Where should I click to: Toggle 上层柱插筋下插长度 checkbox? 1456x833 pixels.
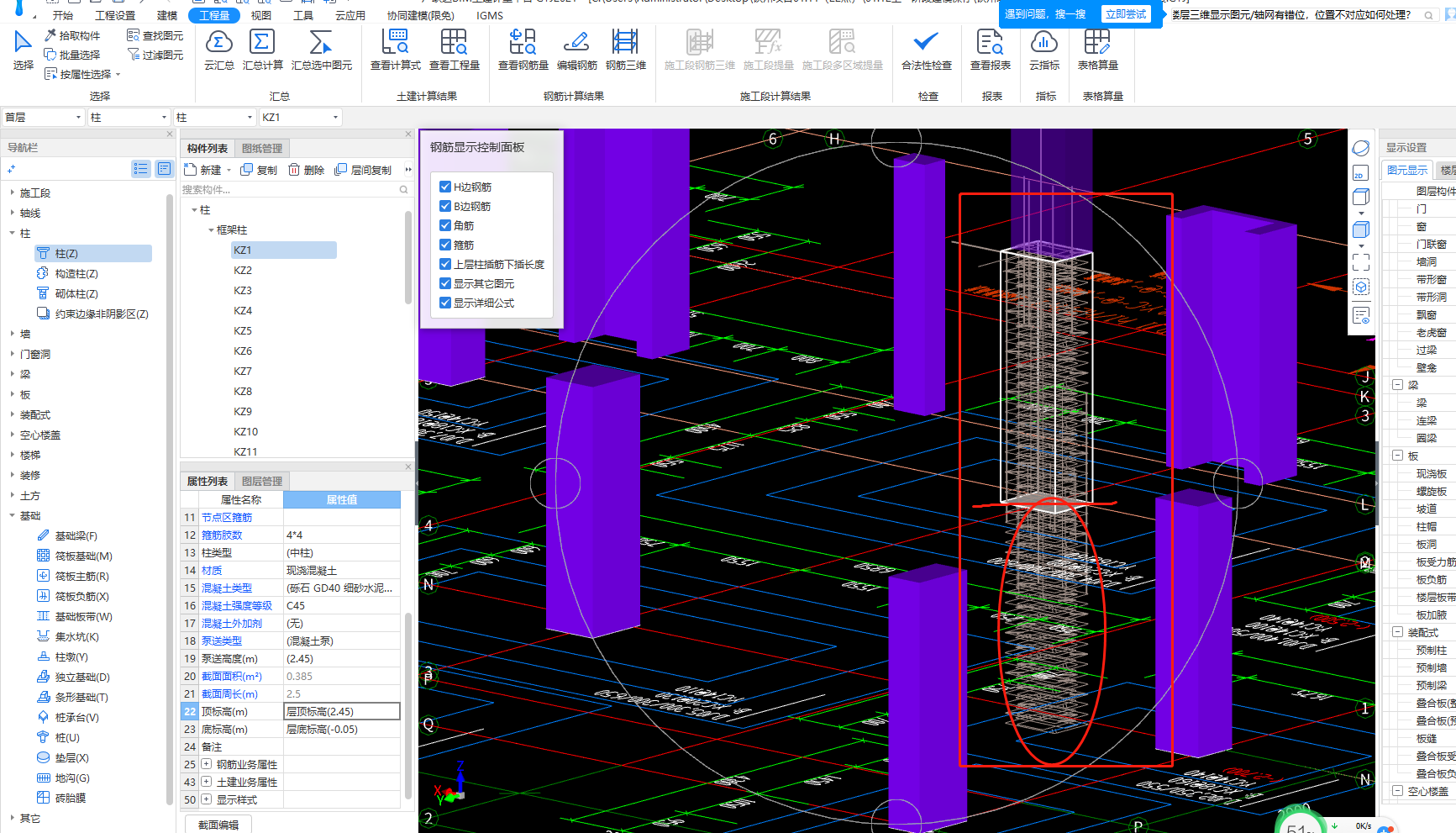coord(445,264)
